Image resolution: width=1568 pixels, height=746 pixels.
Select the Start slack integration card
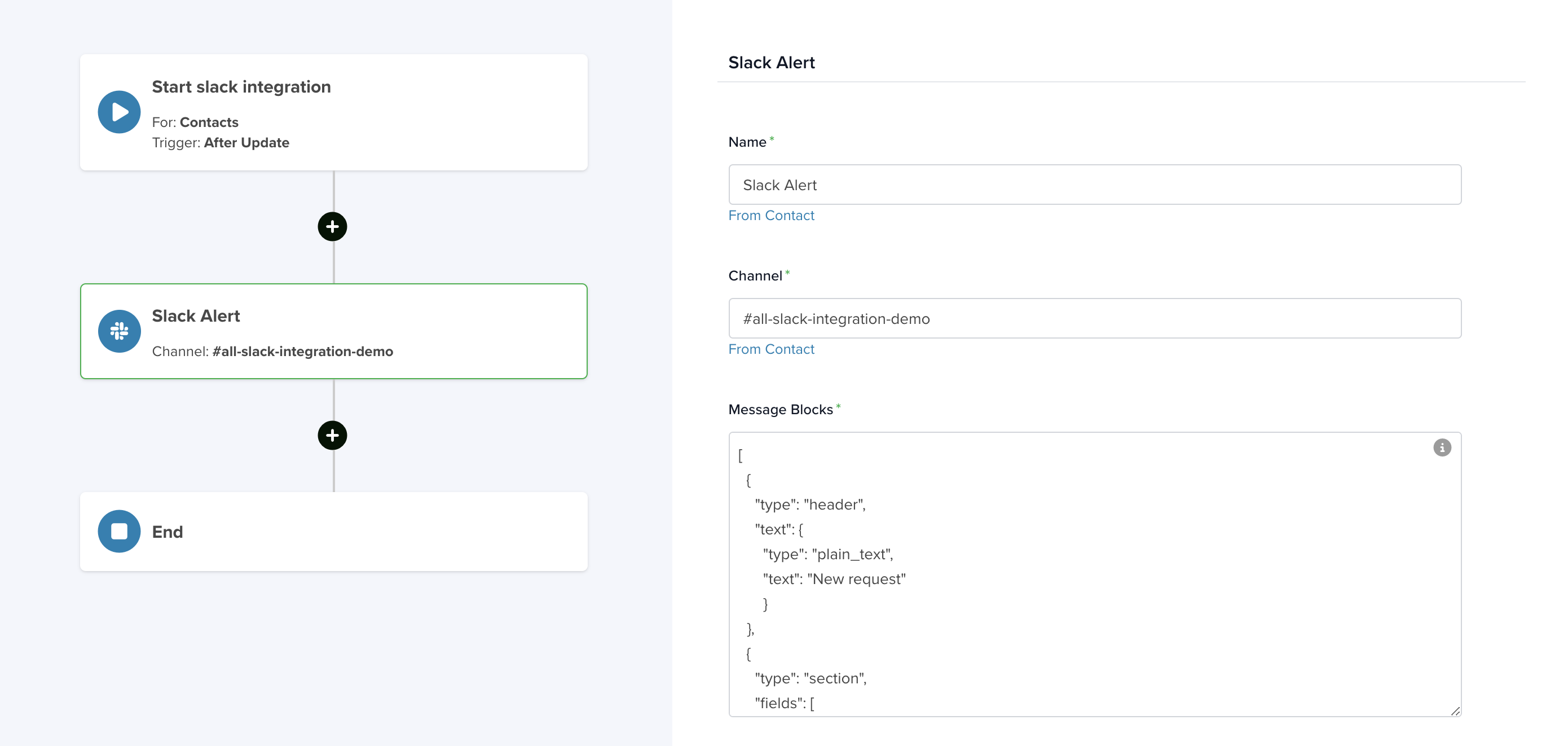point(333,112)
